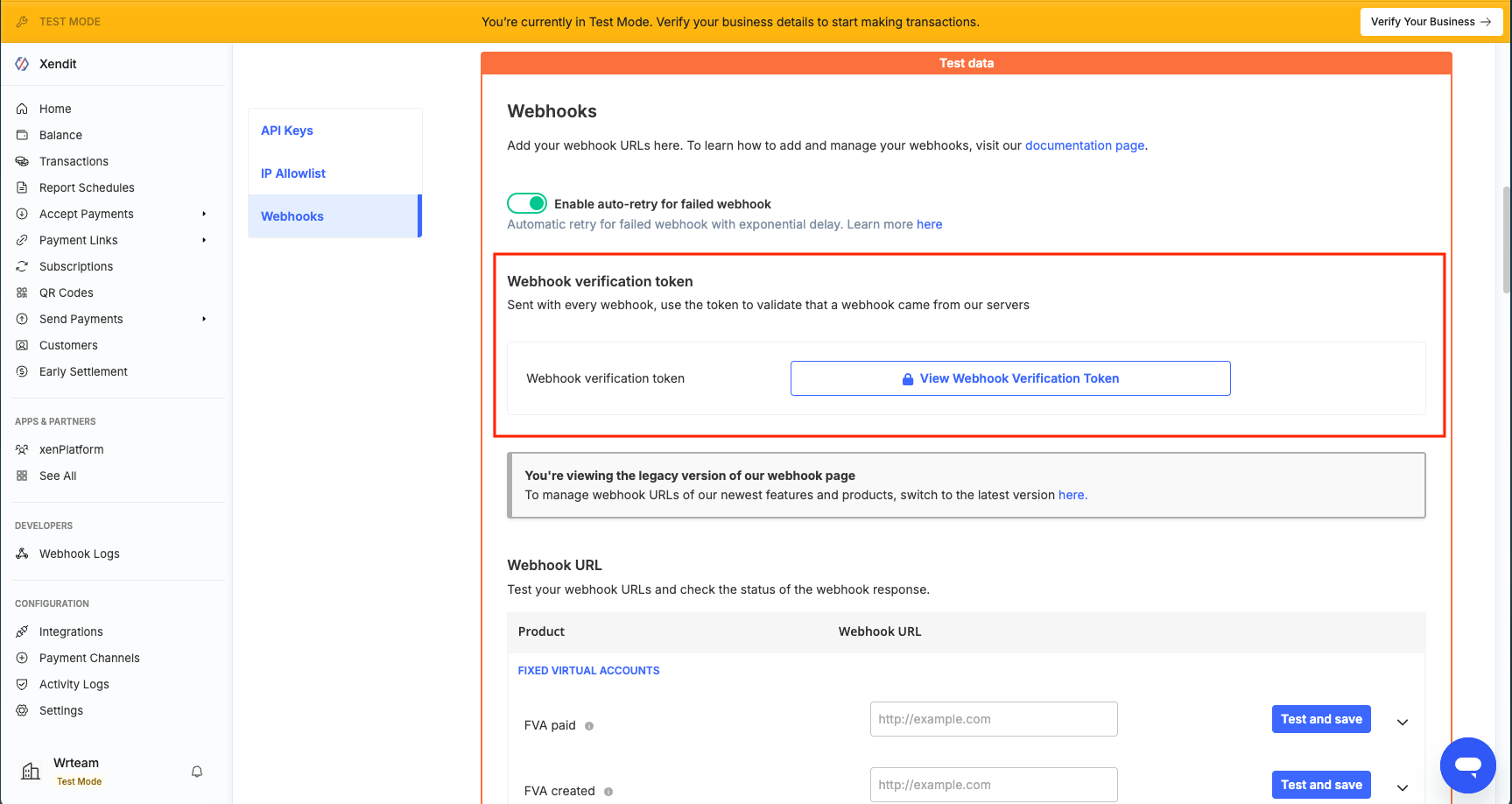Image resolution: width=1512 pixels, height=804 pixels.
Task: Open the xenPlatform page
Action: coord(71,448)
